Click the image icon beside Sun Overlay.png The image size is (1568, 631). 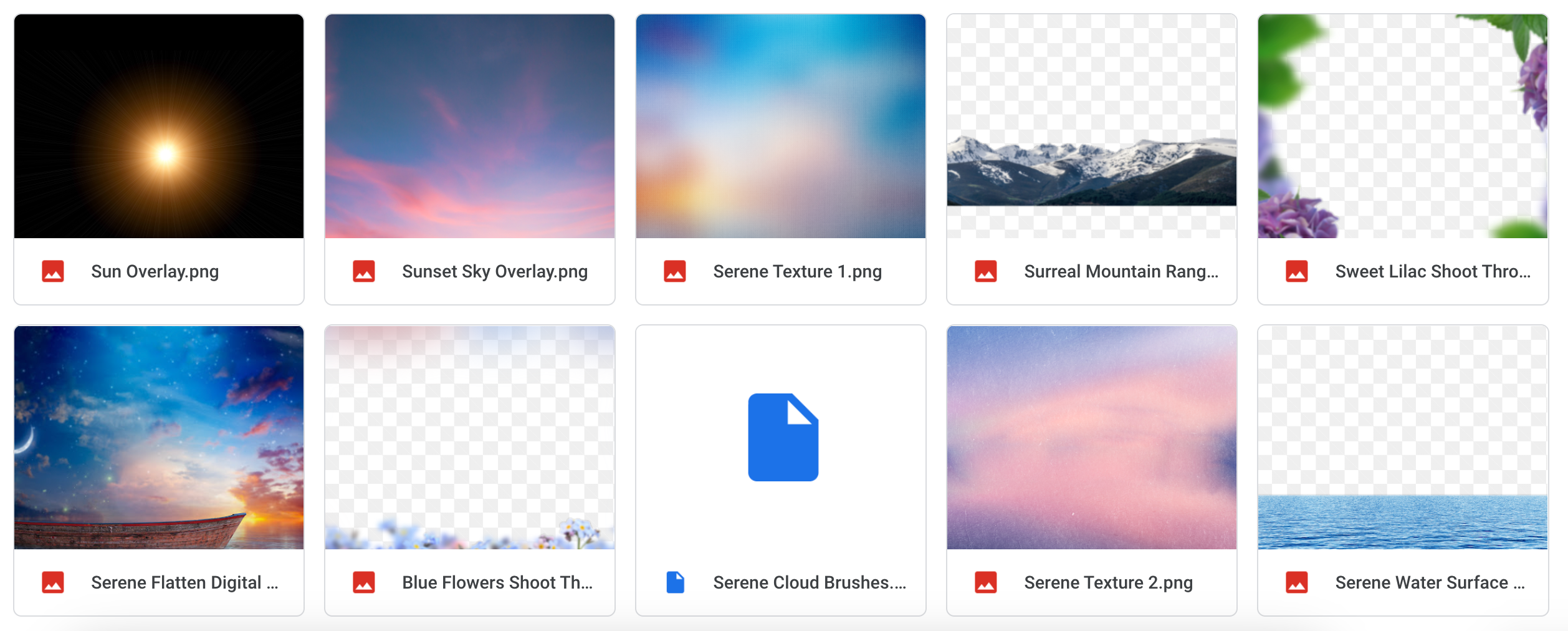click(x=53, y=271)
